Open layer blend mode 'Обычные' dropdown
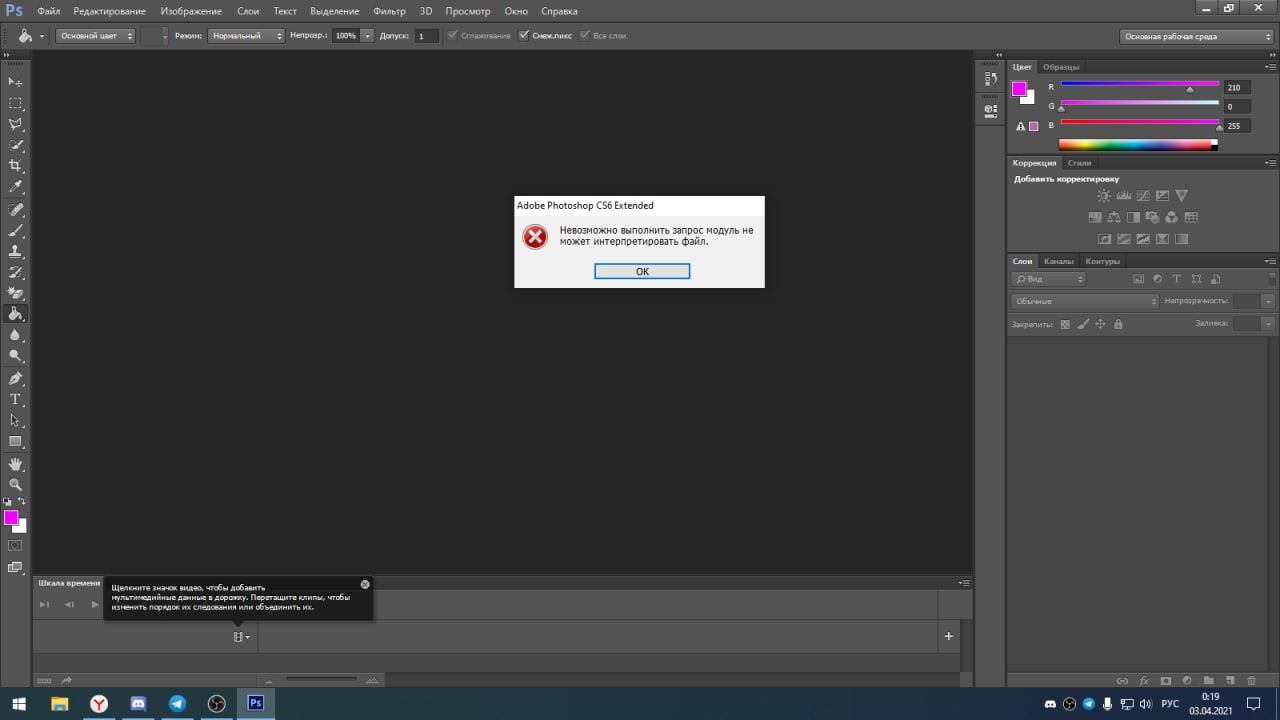The height and width of the screenshot is (720, 1280). coord(1085,301)
